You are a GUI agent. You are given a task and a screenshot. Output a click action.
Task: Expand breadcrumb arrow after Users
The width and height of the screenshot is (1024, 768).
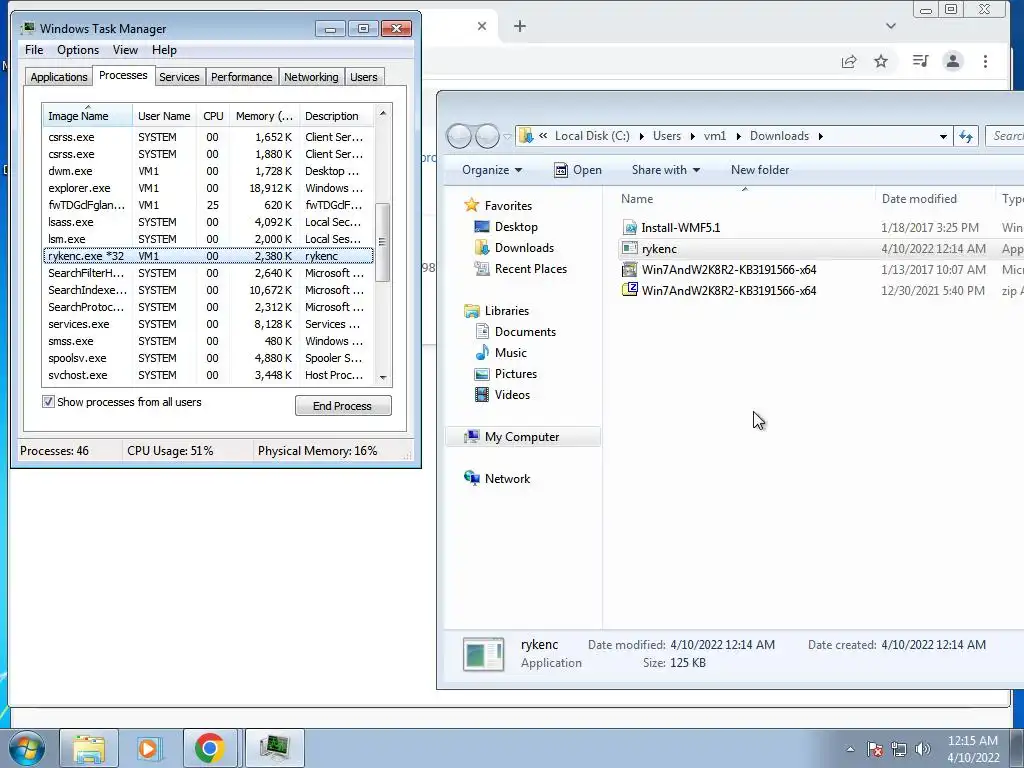coord(692,136)
